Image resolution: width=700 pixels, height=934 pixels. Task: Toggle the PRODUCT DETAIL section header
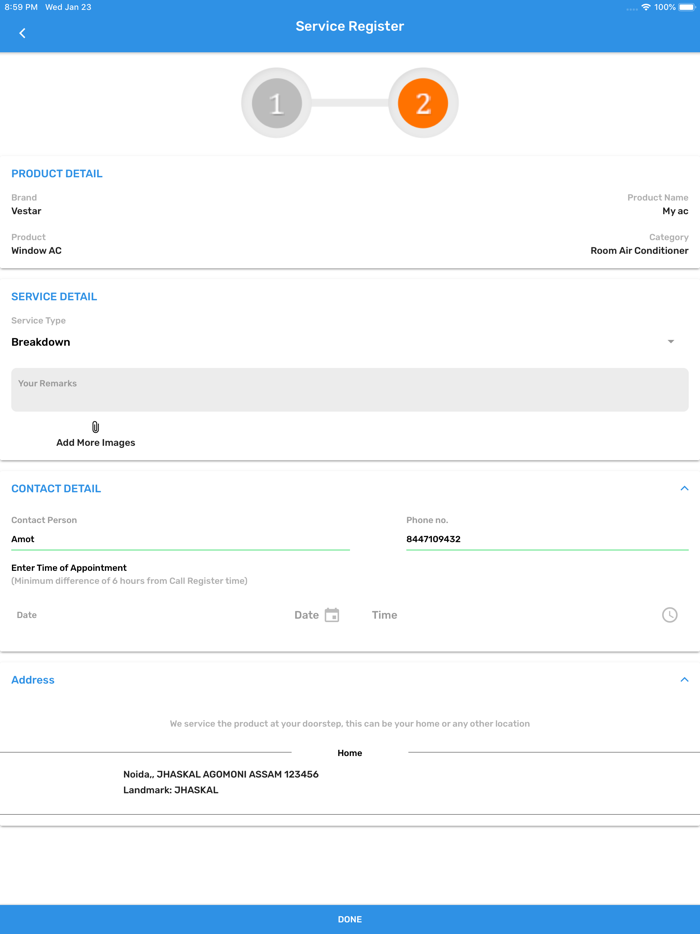click(57, 173)
